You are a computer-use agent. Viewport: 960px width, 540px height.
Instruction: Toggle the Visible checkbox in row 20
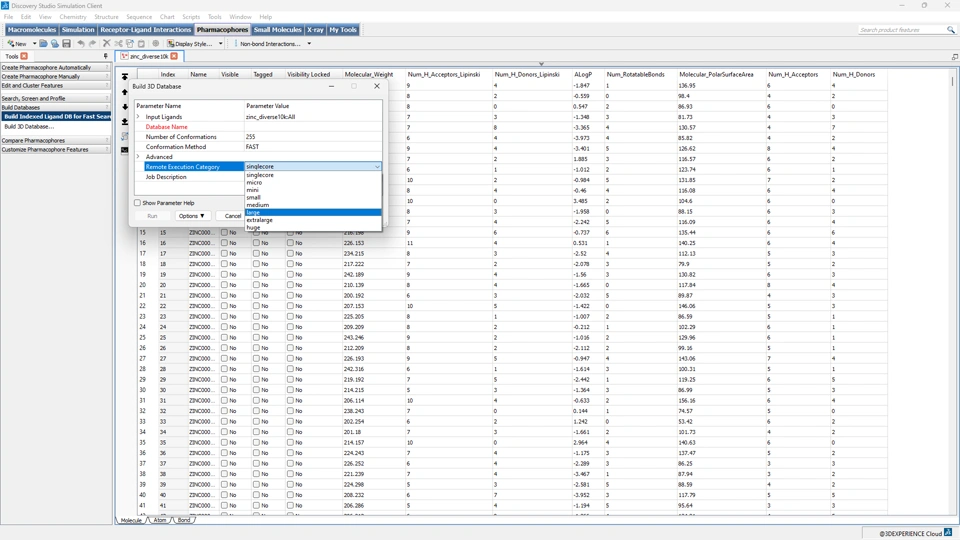(224, 285)
